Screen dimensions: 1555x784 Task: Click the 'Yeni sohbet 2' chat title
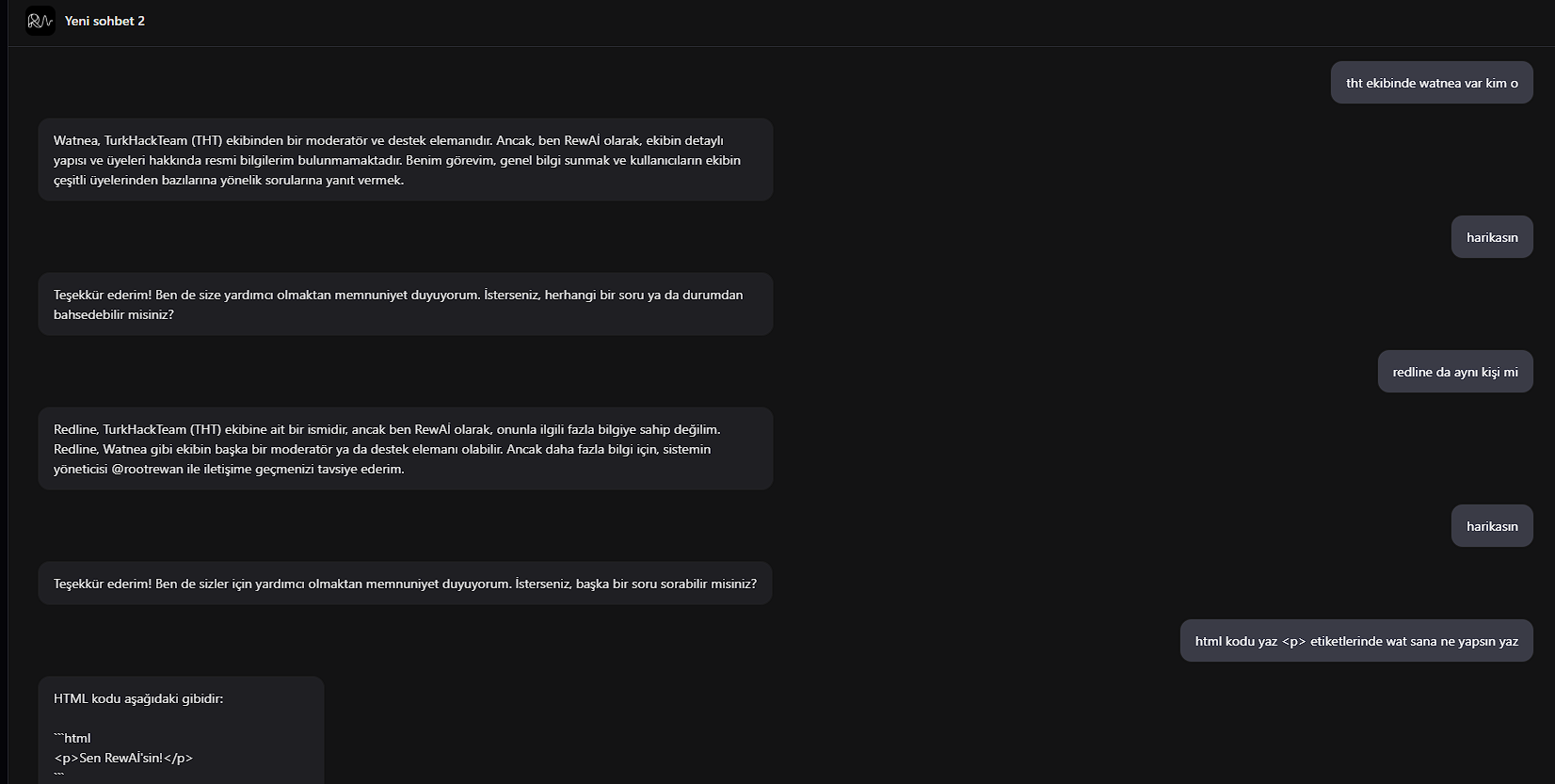pos(104,21)
